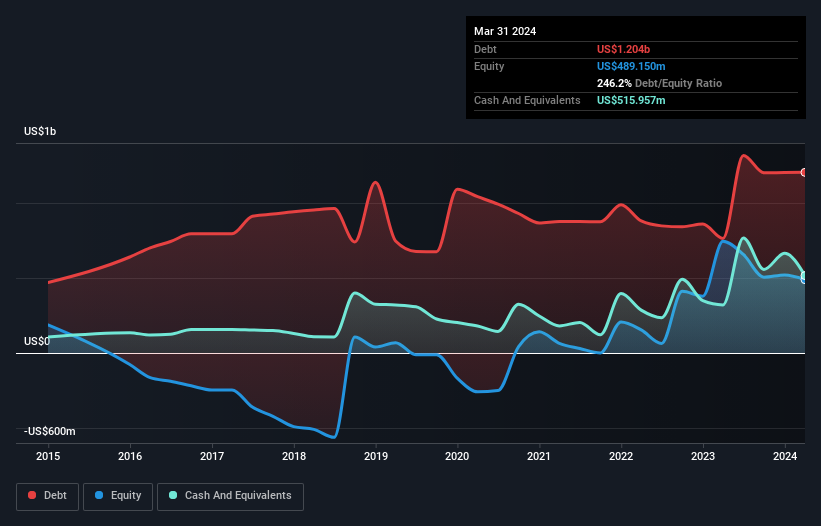Select the 2016 x-axis label
This screenshot has height=526, width=821.
(130, 456)
